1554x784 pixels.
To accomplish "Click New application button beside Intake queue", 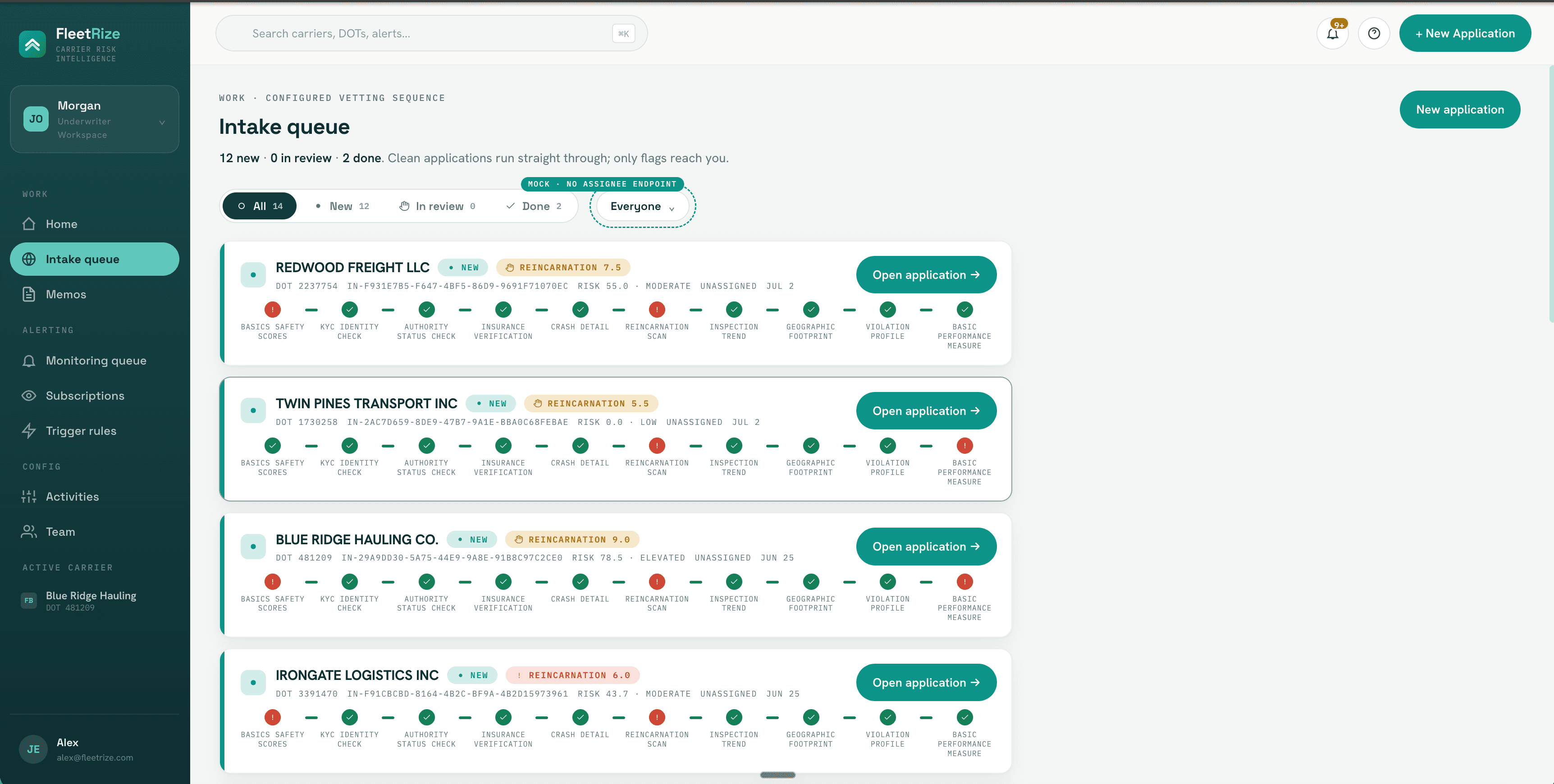I will [x=1460, y=110].
